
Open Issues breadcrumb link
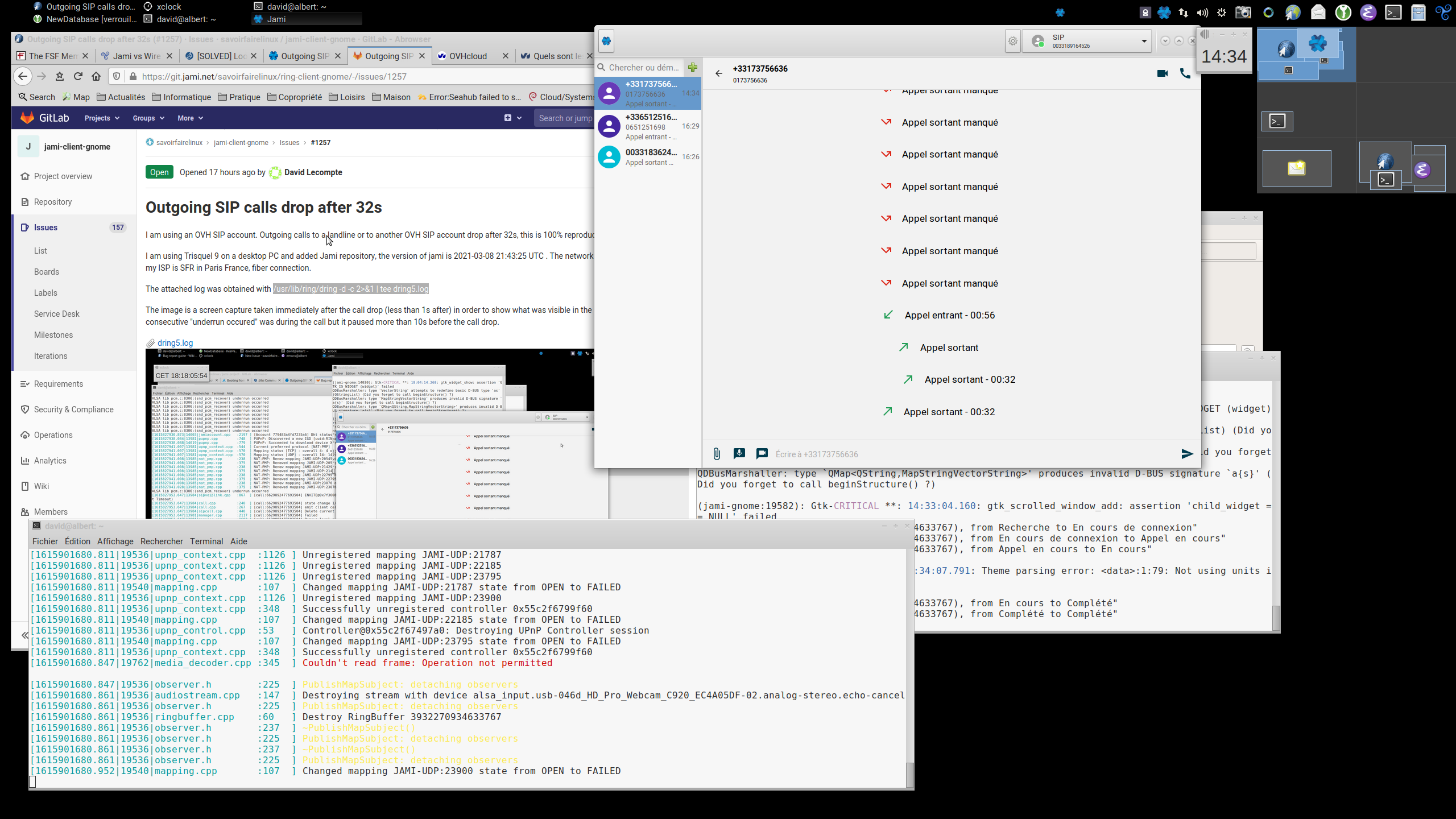[289, 142]
